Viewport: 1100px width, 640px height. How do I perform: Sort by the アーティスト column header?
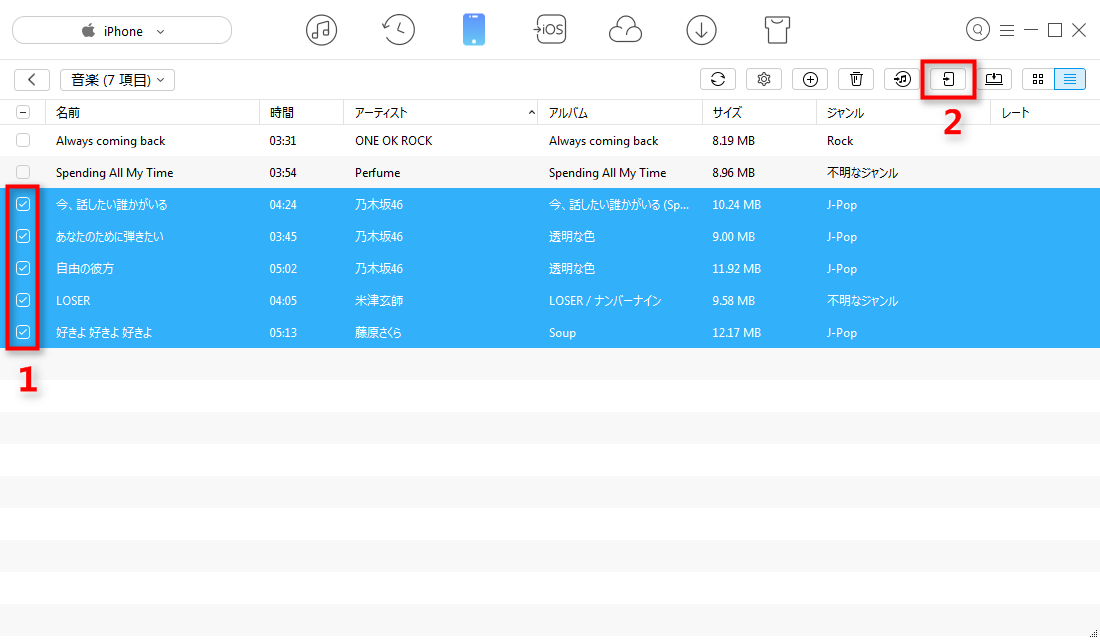pos(441,112)
